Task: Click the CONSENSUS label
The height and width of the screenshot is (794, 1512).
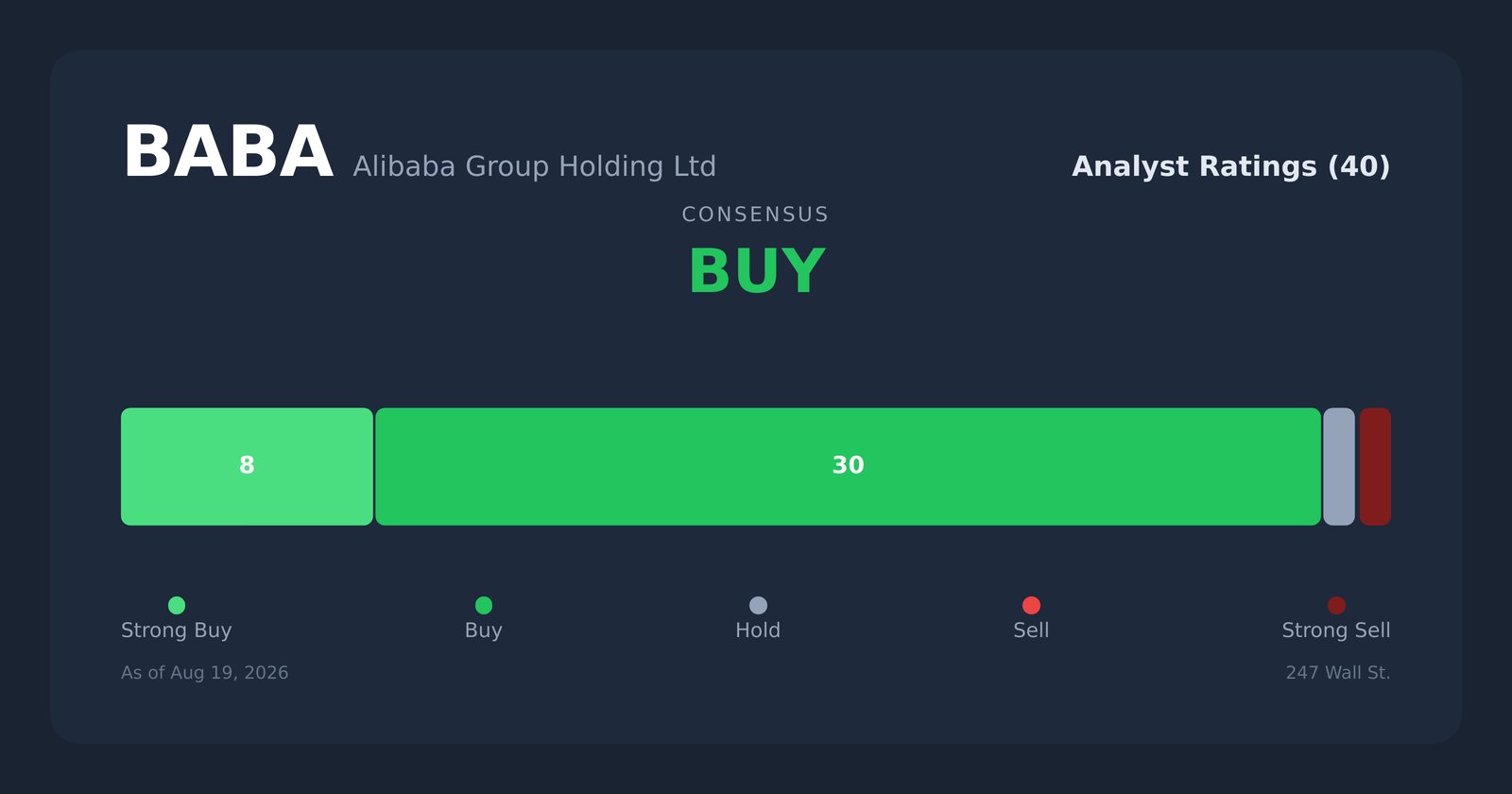Action: pyautogui.click(x=755, y=215)
